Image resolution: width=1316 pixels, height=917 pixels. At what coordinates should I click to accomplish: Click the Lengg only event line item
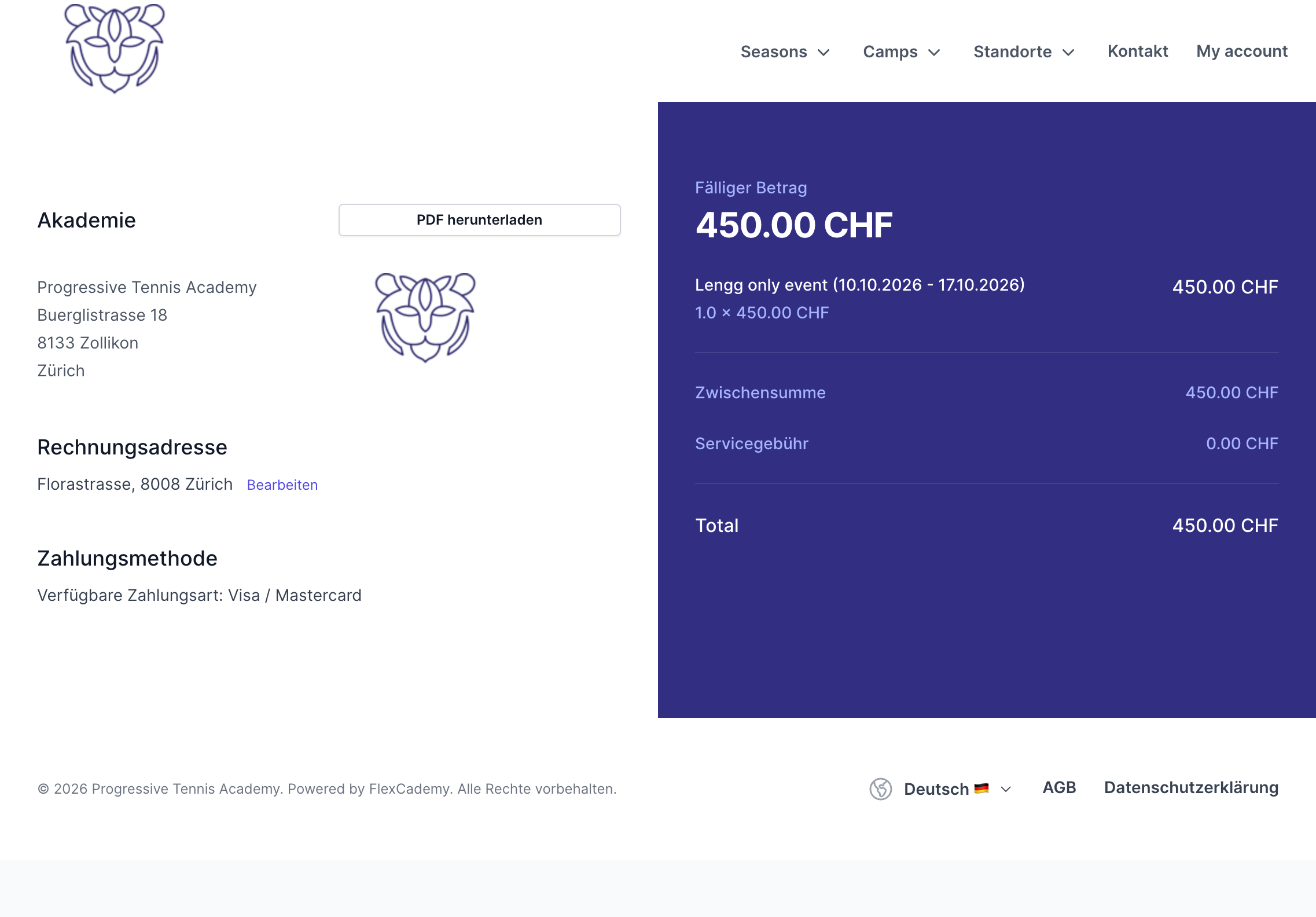point(860,285)
